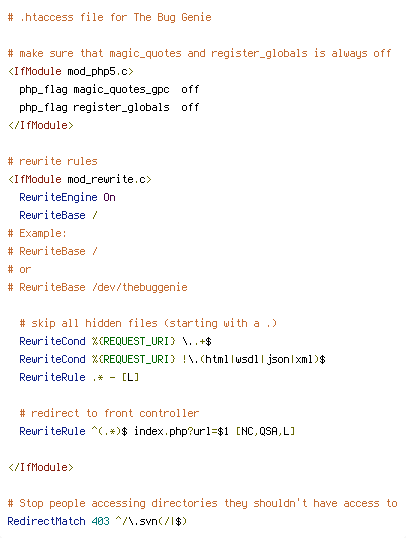Click the php_flag register_globals off line
Screen dimensions: 406x538
109,107
